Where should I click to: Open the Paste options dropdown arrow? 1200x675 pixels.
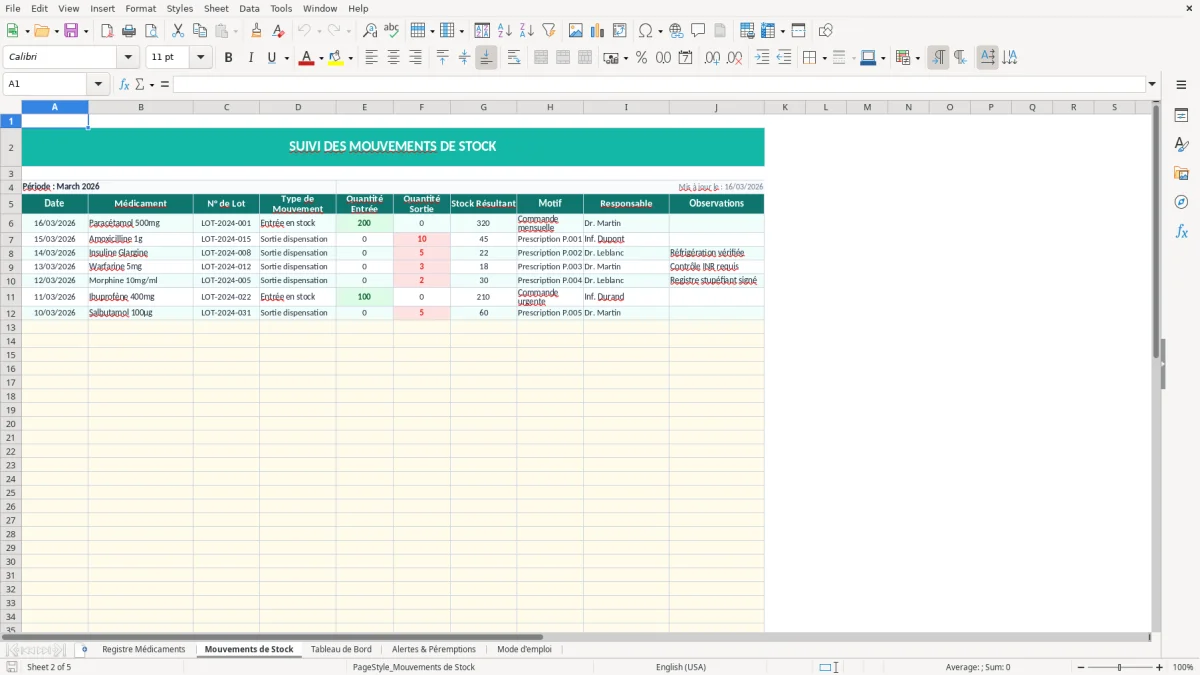pos(235,31)
